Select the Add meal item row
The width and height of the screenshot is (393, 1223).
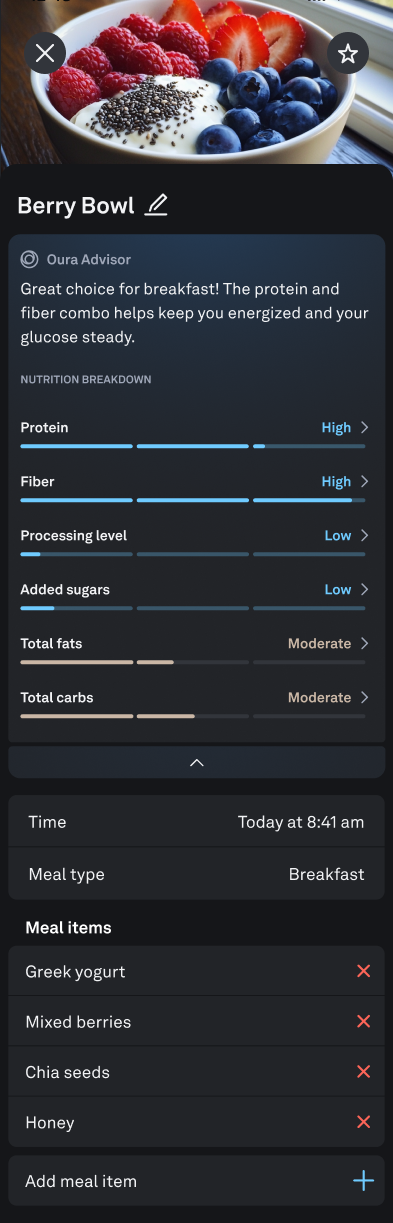197,1181
